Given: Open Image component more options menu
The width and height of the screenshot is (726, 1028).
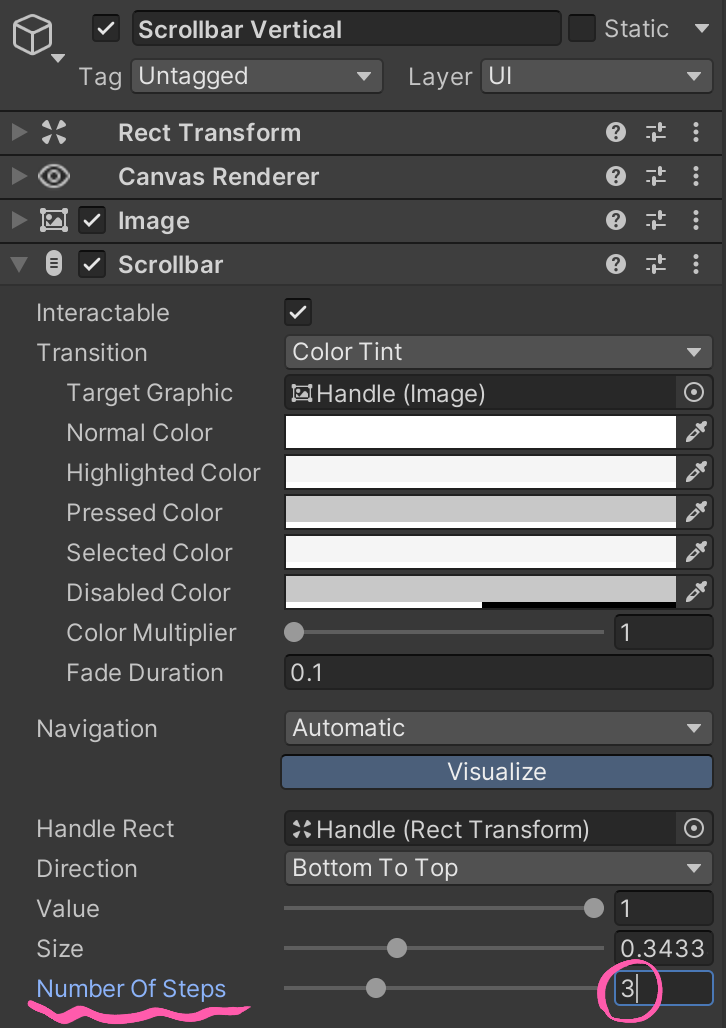Looking at the screenshot, I should coord(696,221).
